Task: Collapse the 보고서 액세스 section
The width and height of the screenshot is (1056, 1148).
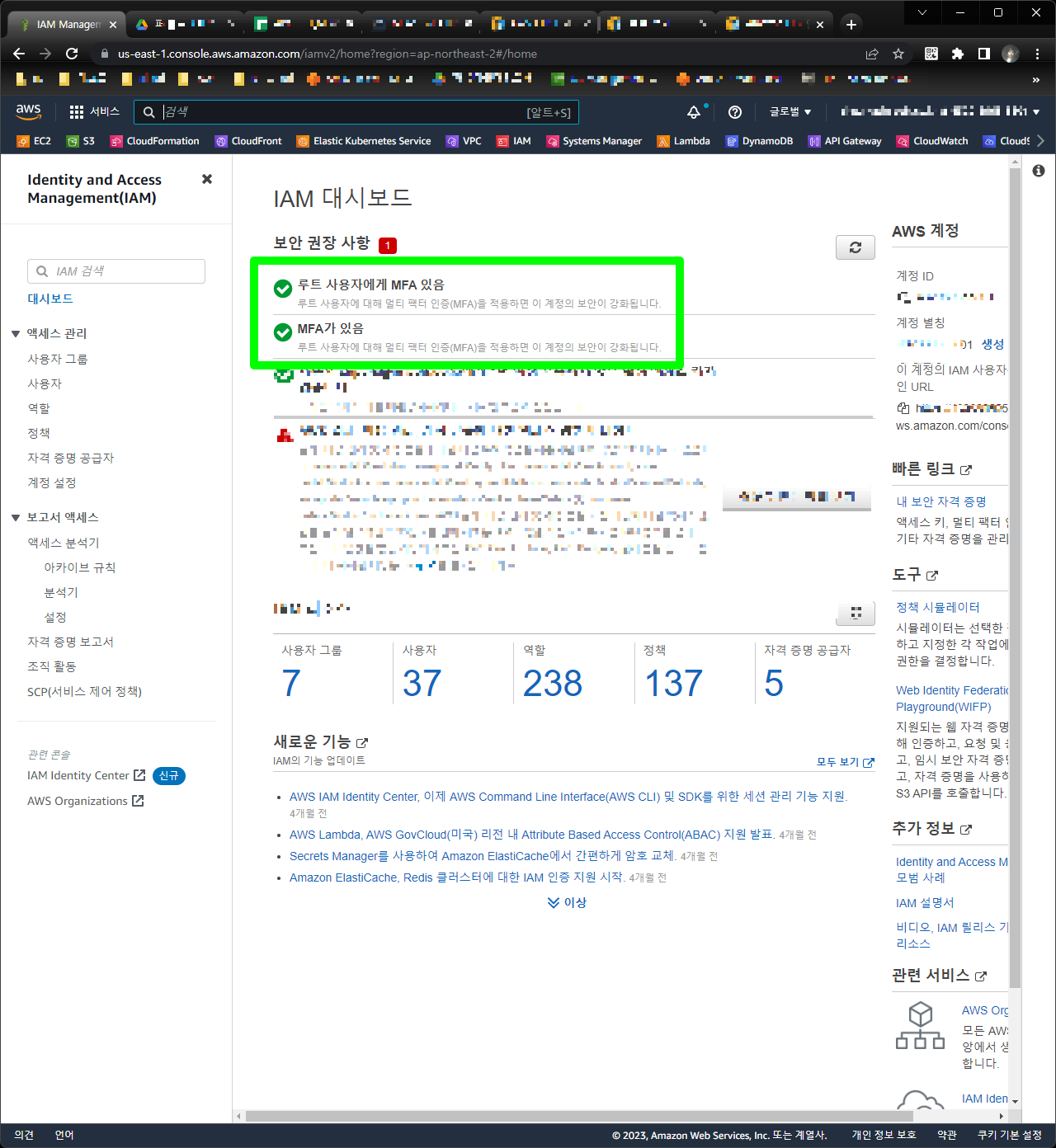Action: [16, 517]
